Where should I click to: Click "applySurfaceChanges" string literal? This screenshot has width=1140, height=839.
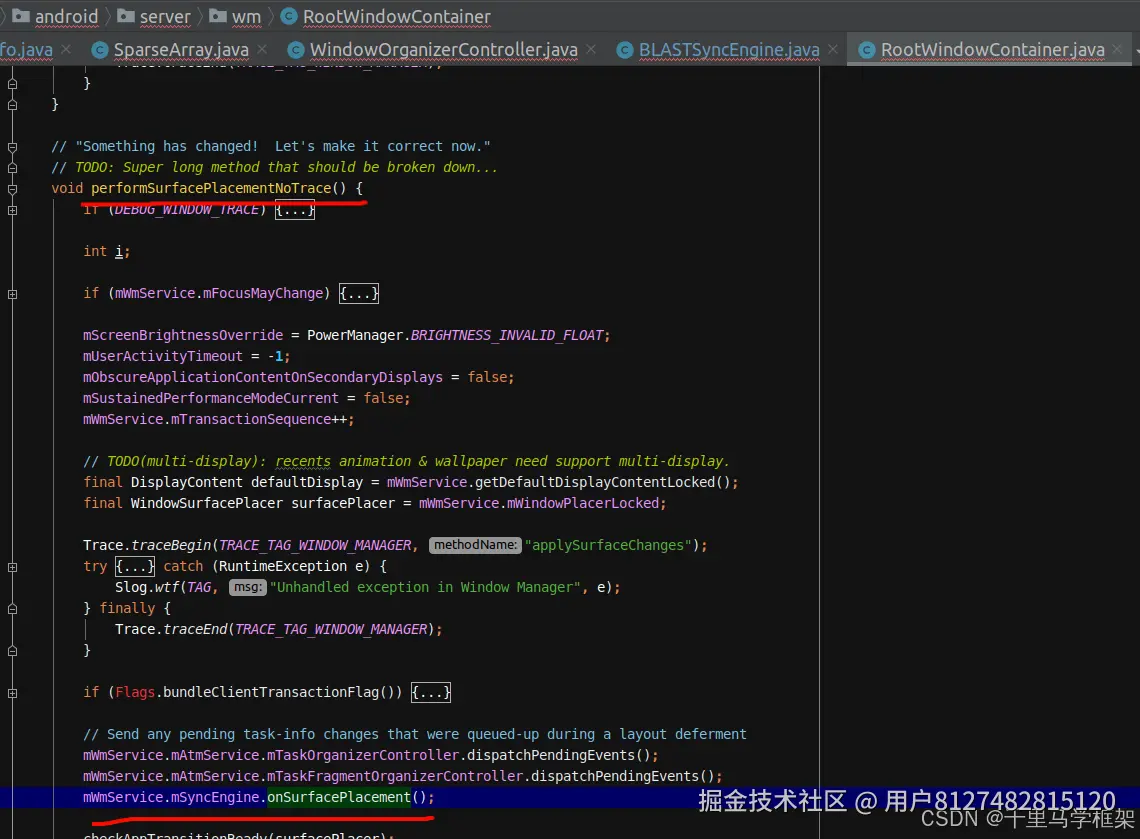point(608,545)
